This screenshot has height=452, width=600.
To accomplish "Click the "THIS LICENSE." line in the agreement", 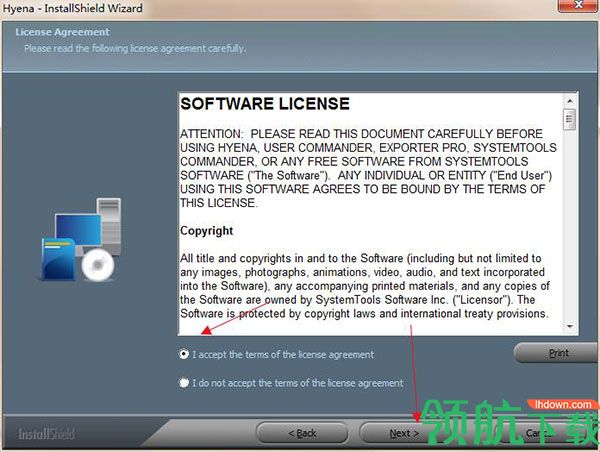I will (x=219, y=203).
